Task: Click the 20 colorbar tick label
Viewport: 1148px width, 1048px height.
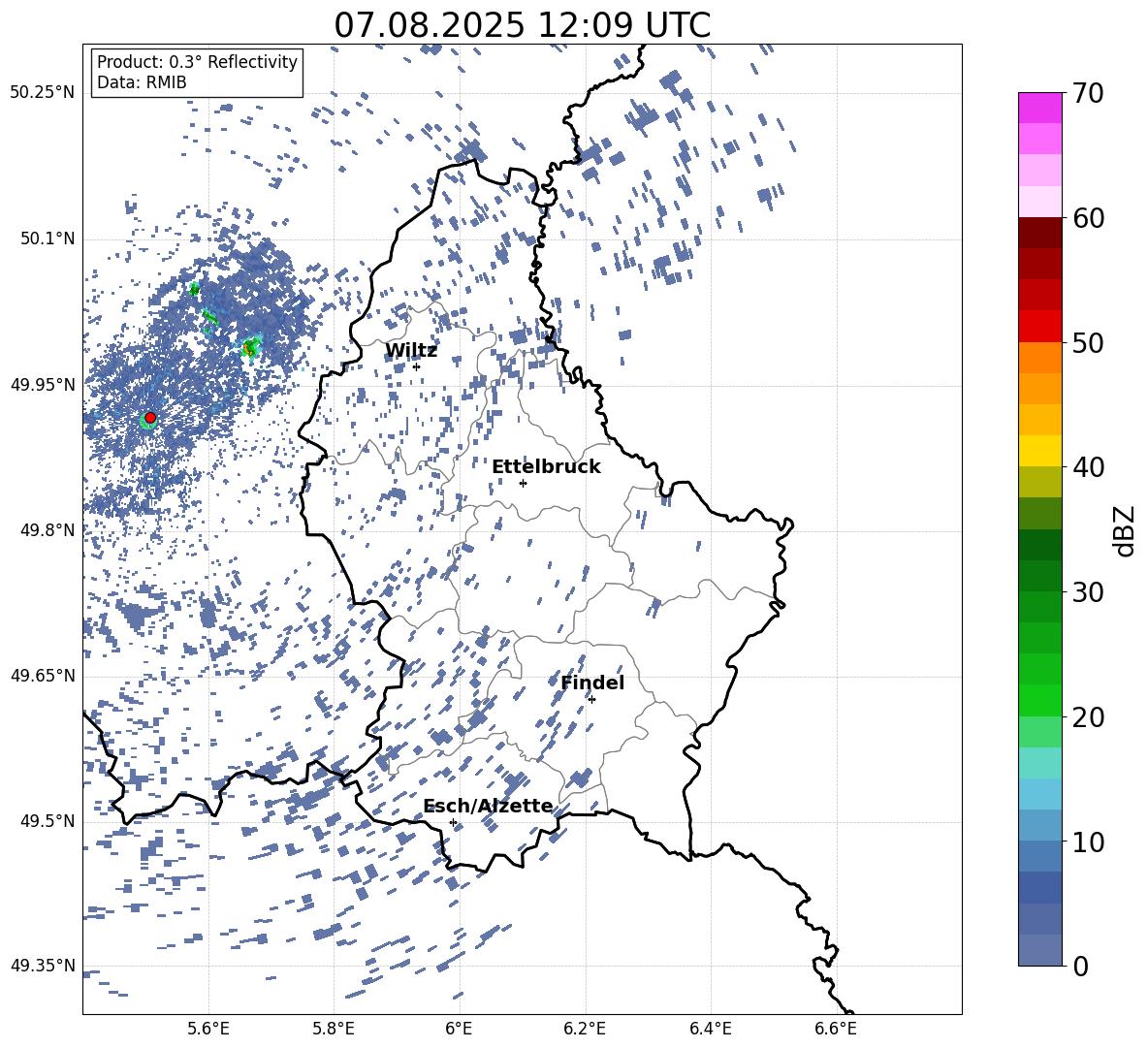Action: pos(1088,717)
